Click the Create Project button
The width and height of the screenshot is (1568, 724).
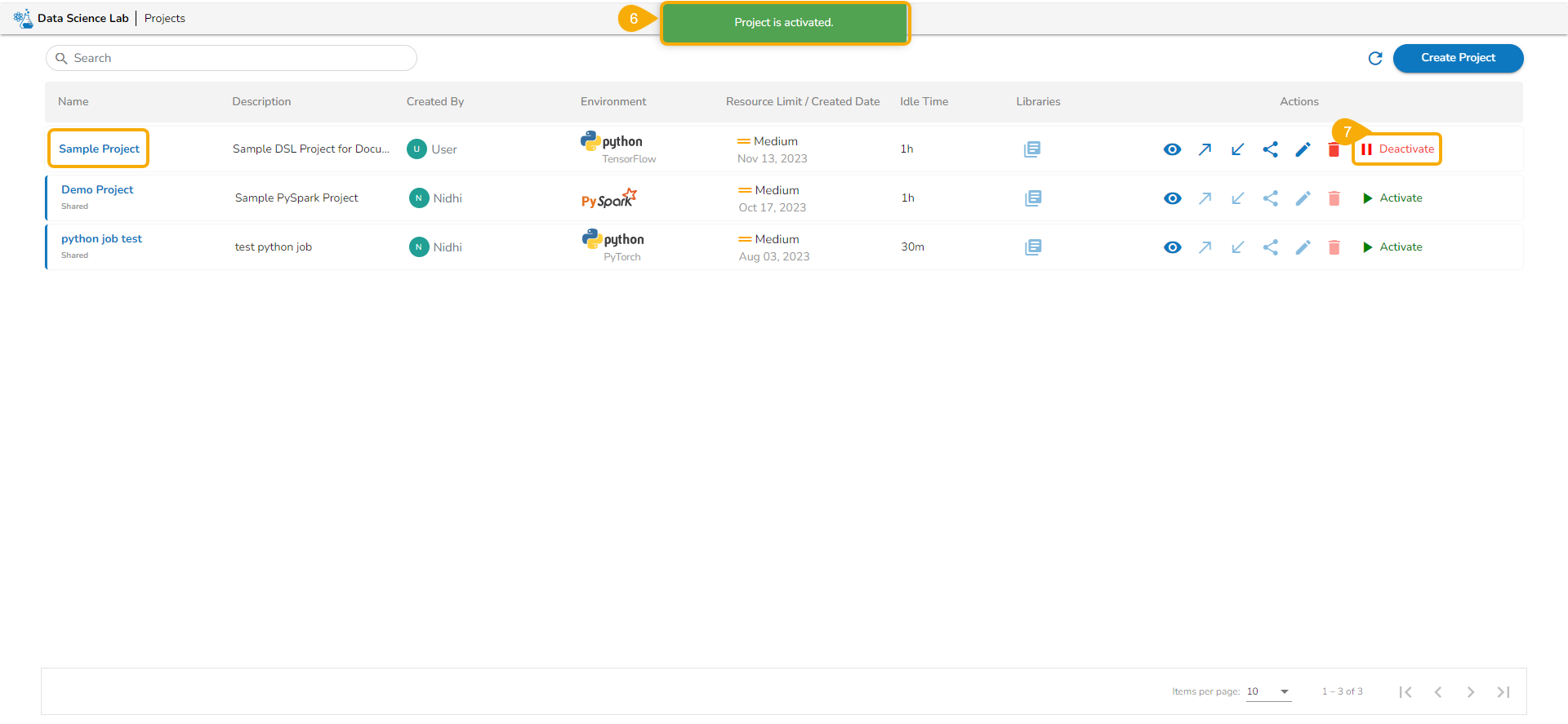1458,58
